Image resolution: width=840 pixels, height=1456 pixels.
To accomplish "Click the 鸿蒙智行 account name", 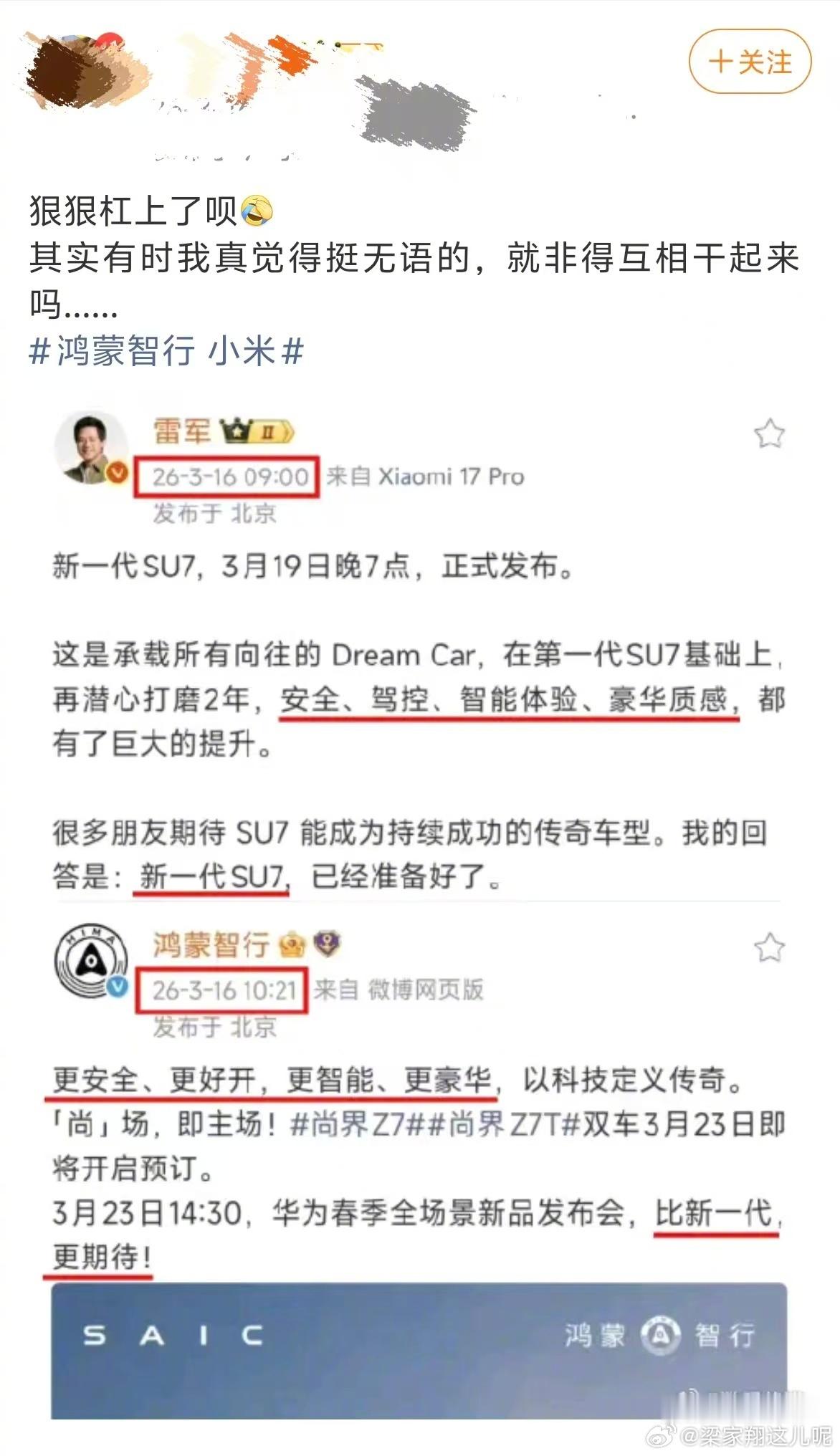I will click(x=211, y=945).
